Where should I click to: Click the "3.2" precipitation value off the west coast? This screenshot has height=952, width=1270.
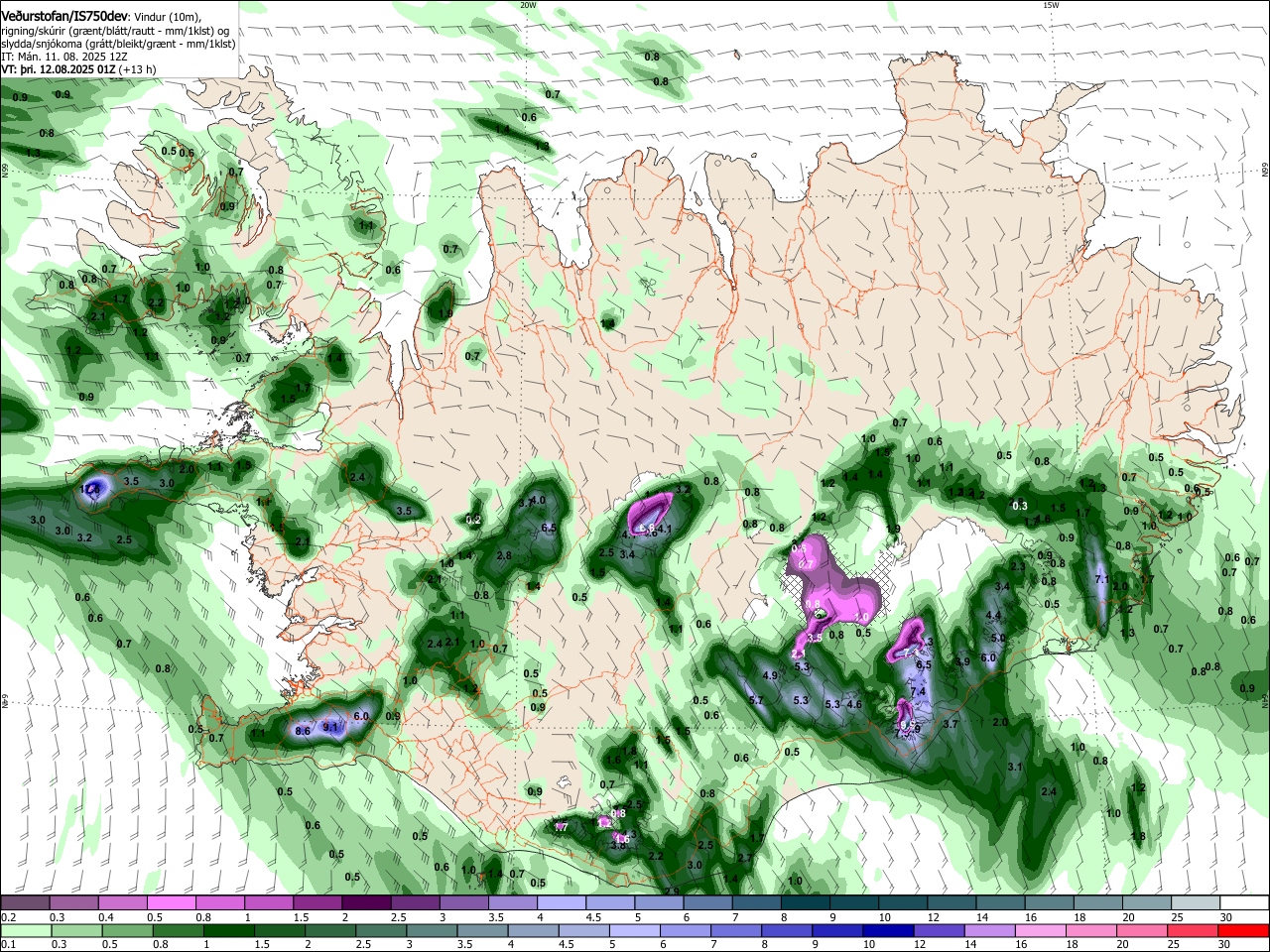[84, 537]
